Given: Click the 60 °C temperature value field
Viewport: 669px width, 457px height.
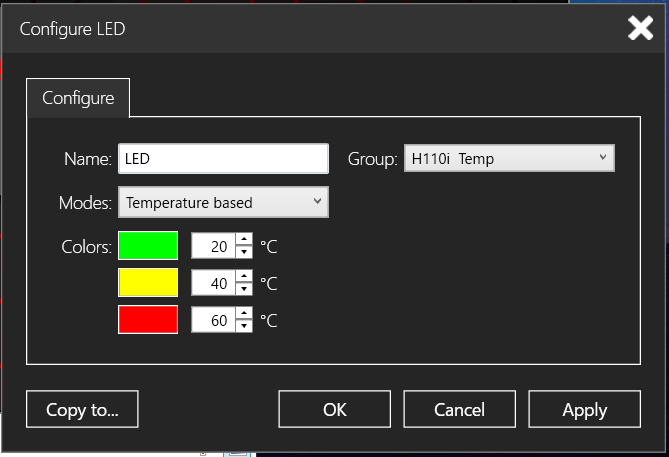Looking at the screenshot, I should (213, 320).
